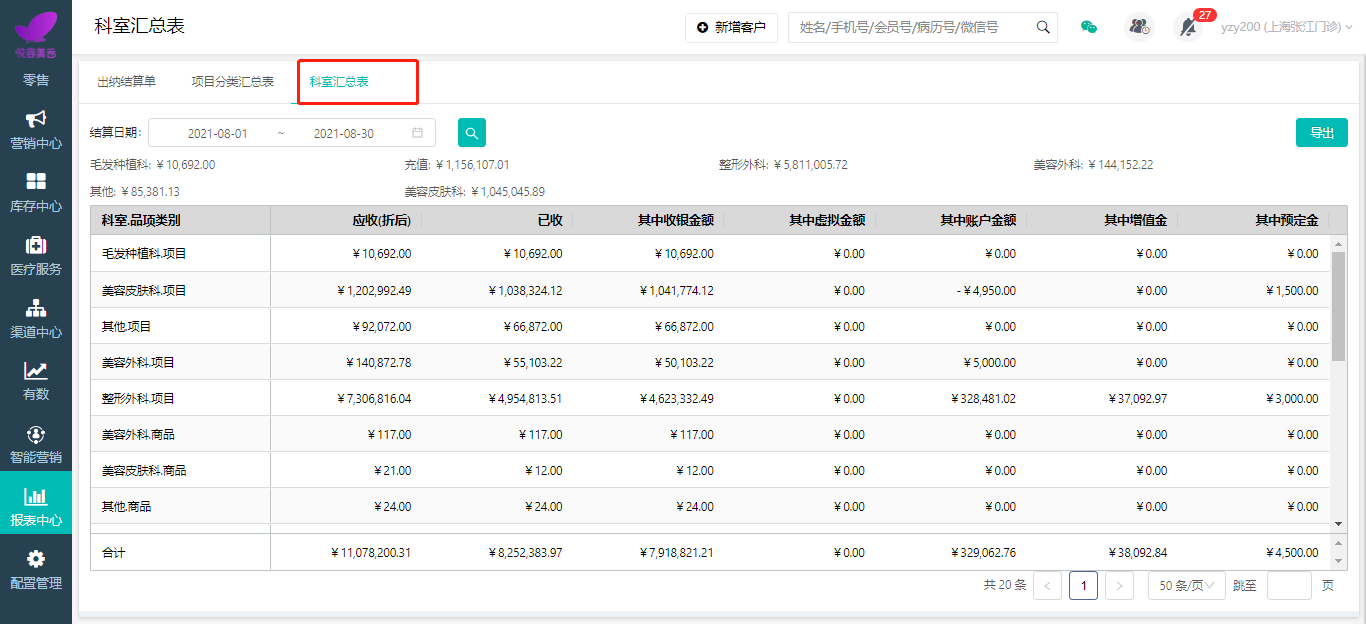Open notifications bell with 27 badge
The image size is (1366, 624).
pyautogui.click(x=1188, y=27)
